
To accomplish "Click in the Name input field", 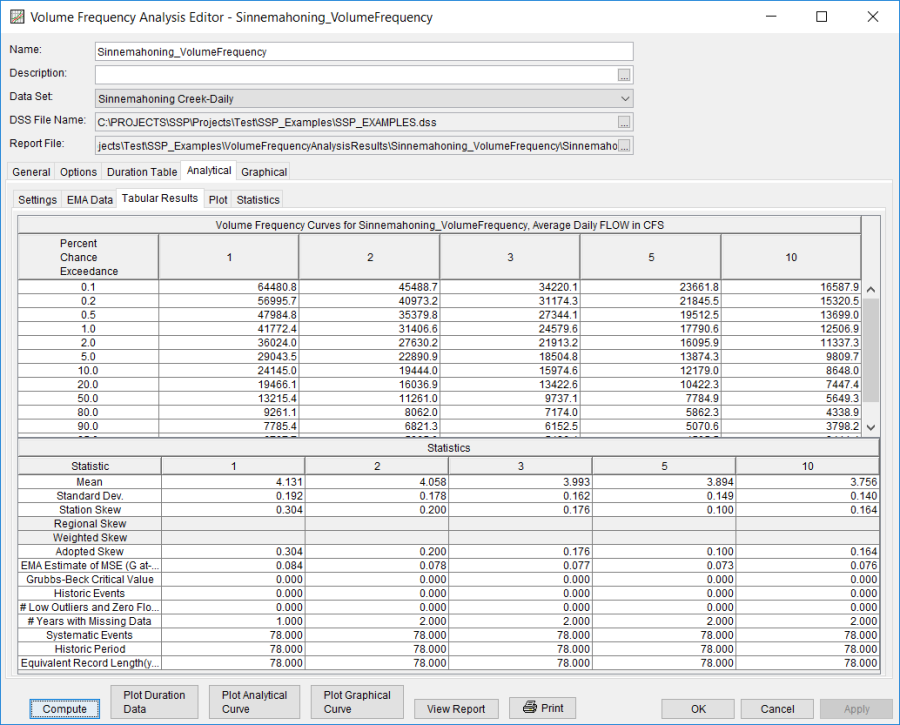I will tap(364, 52).
